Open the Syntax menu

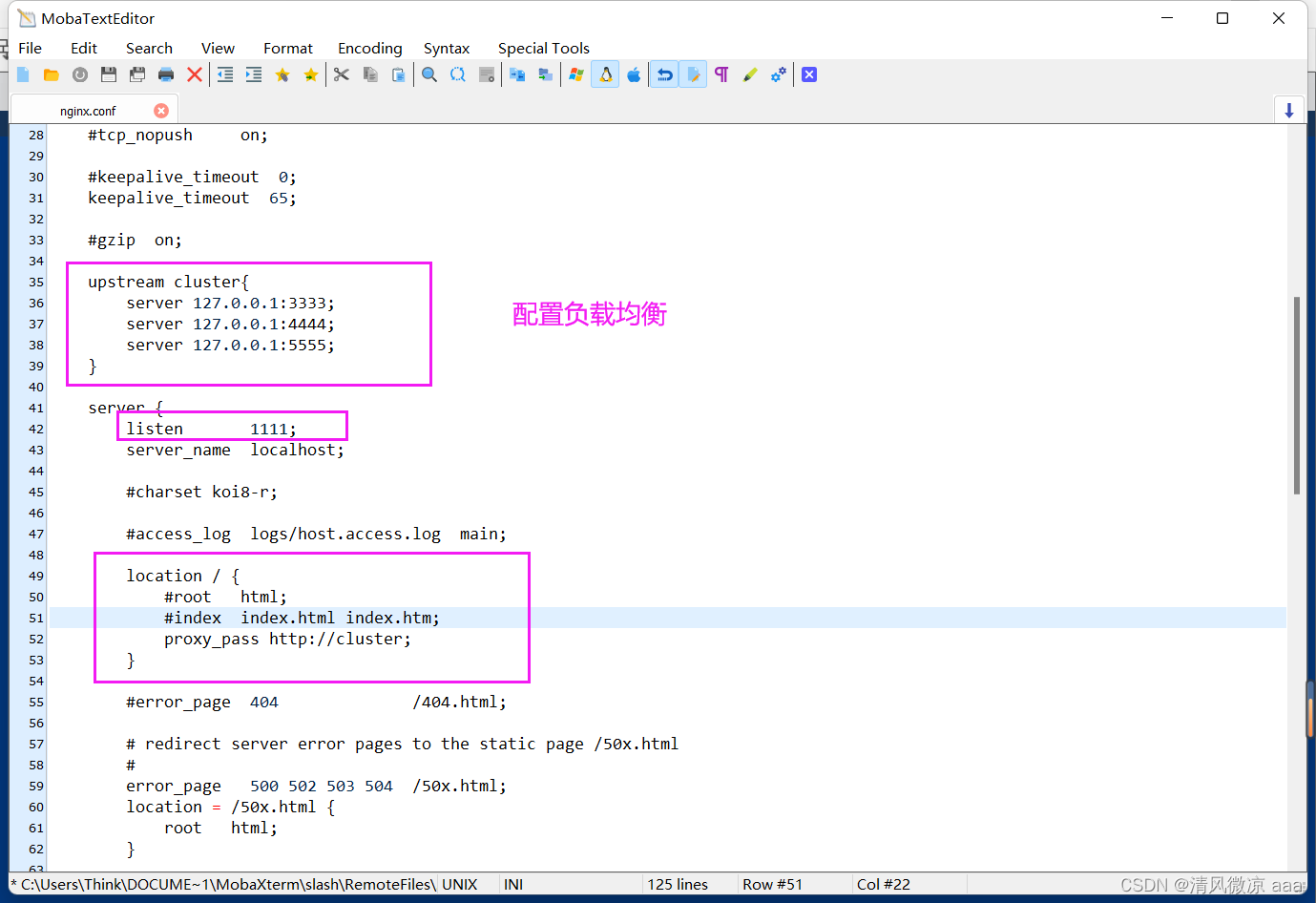tap(447, 48)
